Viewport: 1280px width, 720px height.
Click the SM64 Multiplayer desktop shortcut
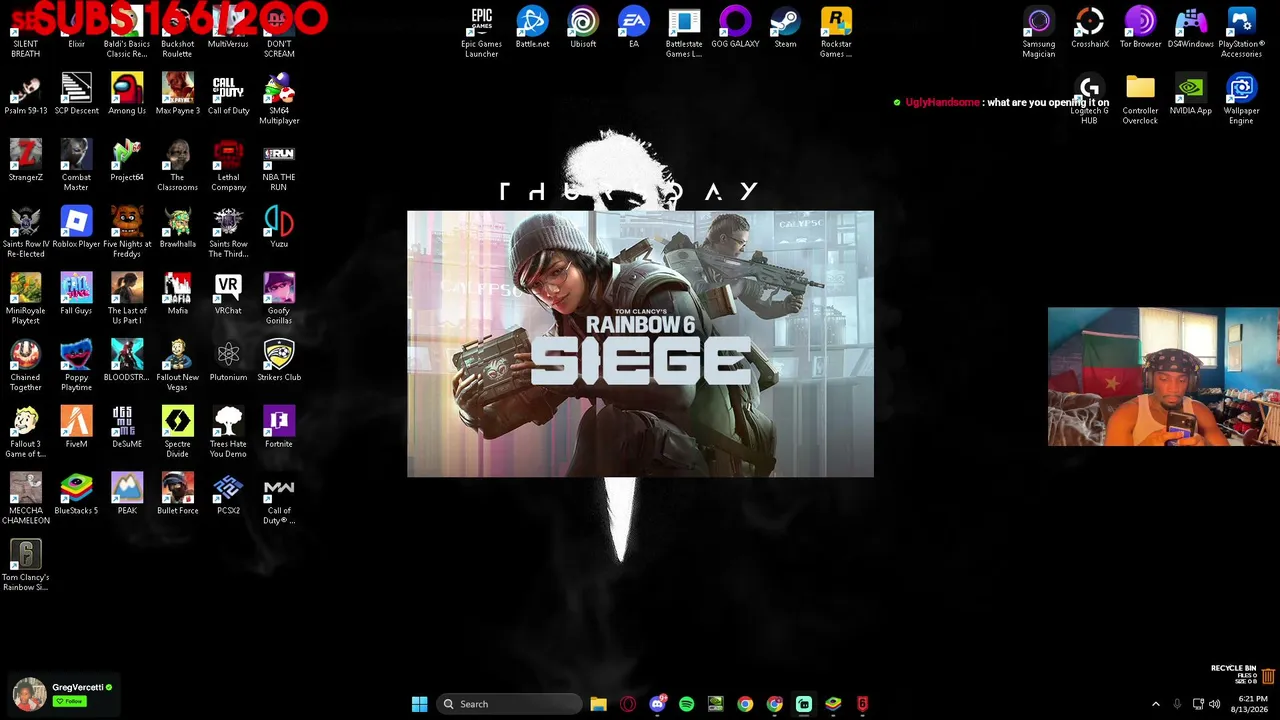point(279,99)
